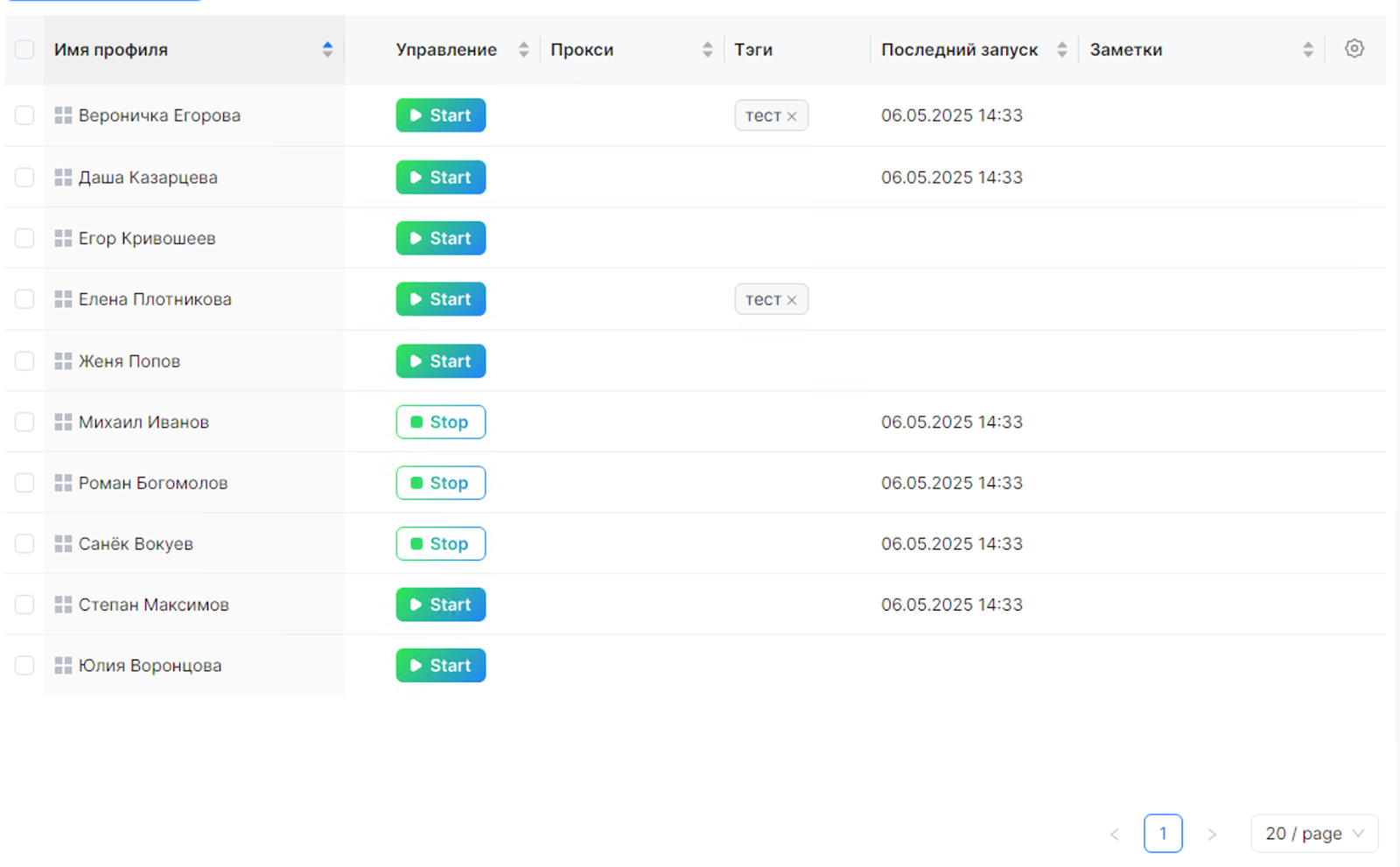Go to the next page arrow
The height and width of the screenshot is (867, 1400).
1212,834
